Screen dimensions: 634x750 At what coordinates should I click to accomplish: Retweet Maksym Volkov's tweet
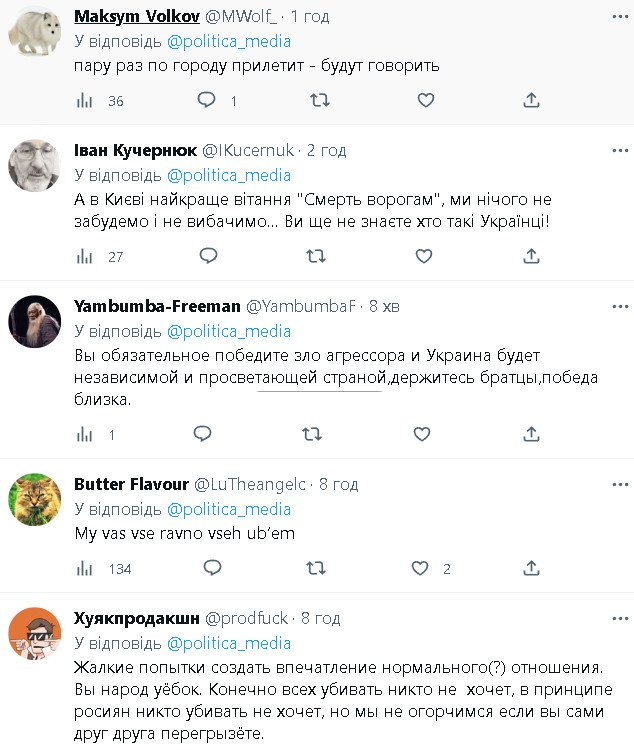[x=319, y=100]
